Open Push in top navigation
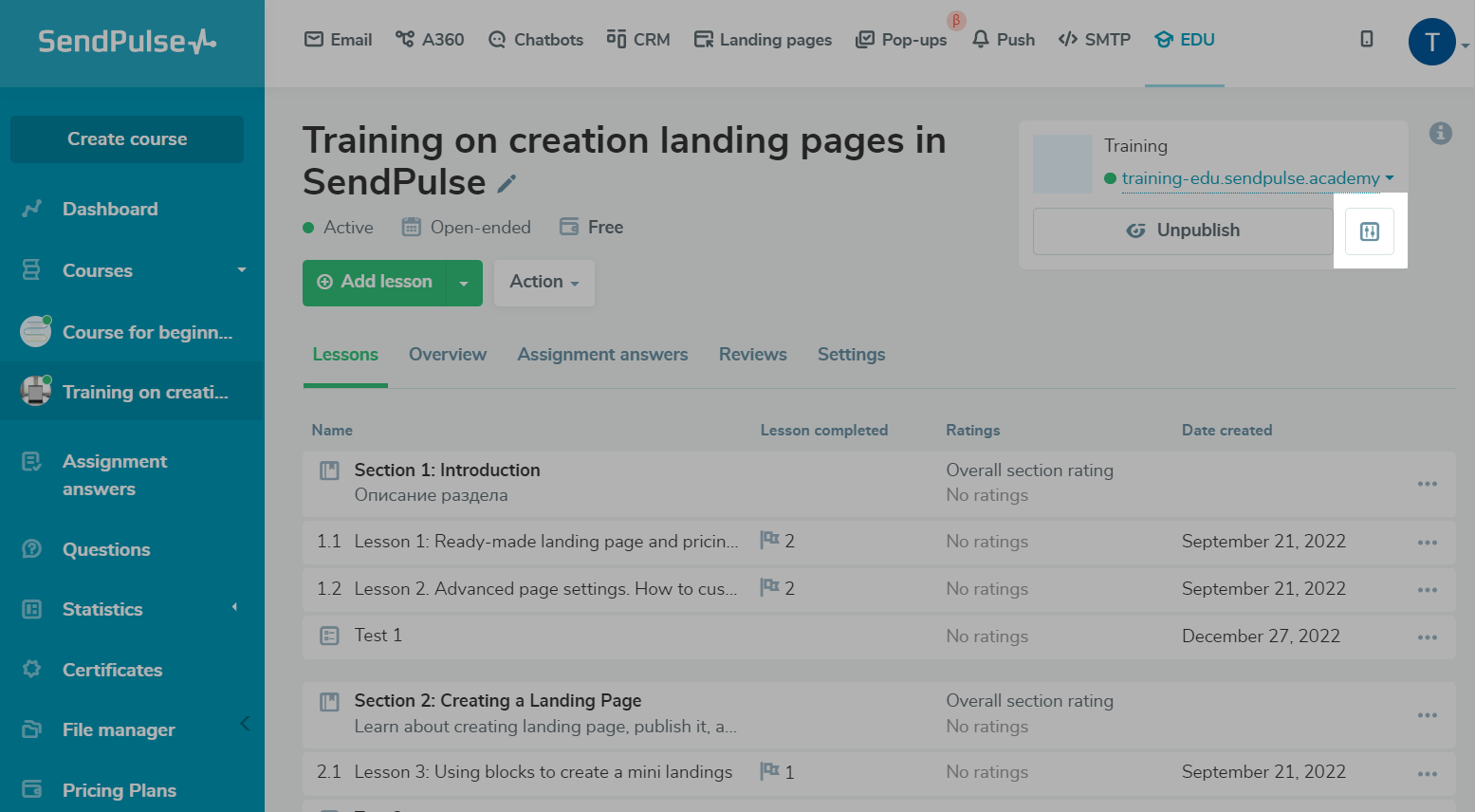 [x=1004, y=40]
